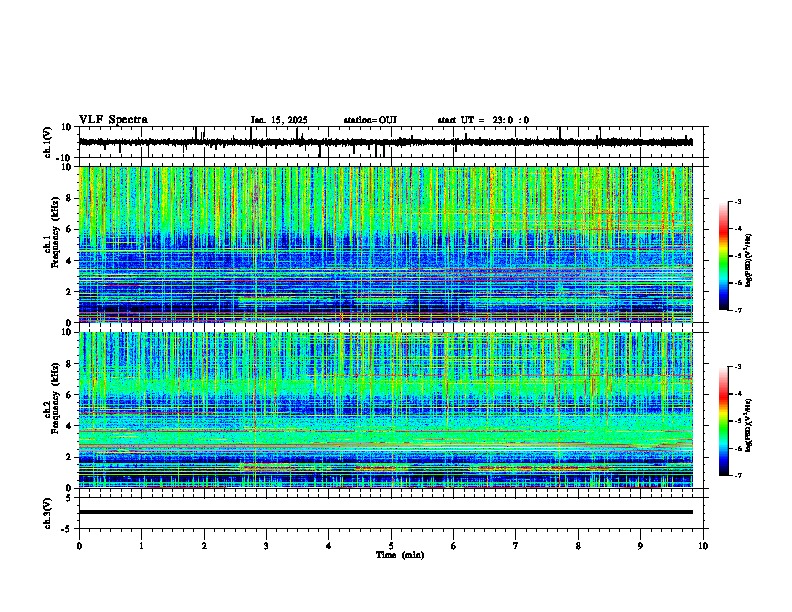
Task: Click the "-3" label on ch.1 color bar
Action: [x=737, y=202]
